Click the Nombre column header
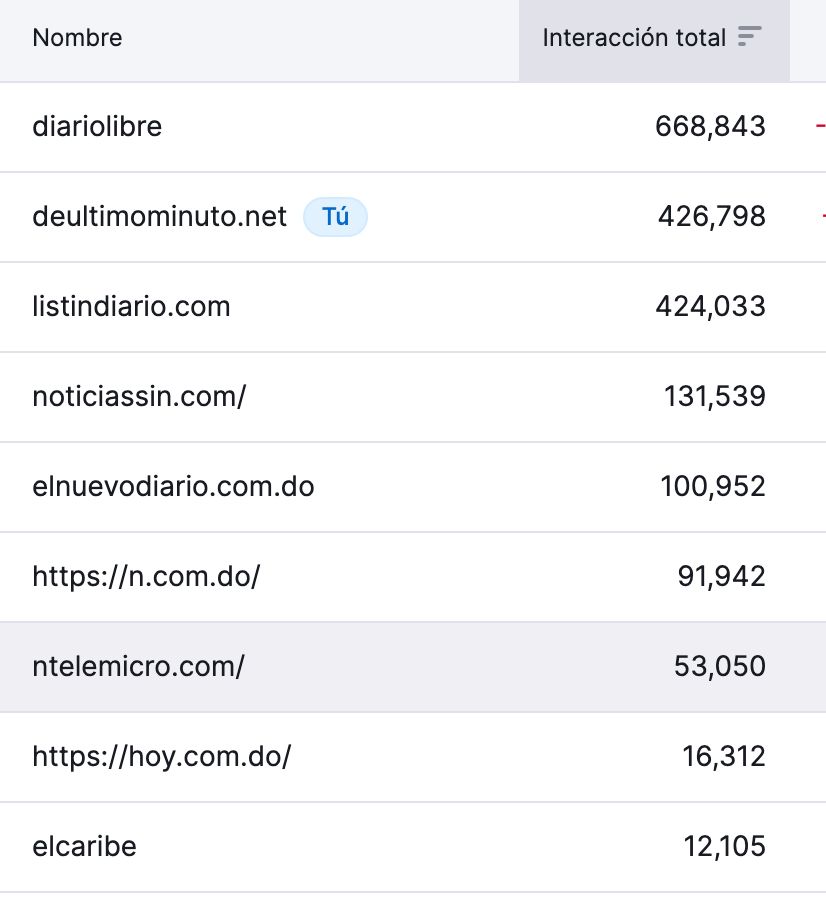Screen dimensions: 826x898 click(77, 38)
